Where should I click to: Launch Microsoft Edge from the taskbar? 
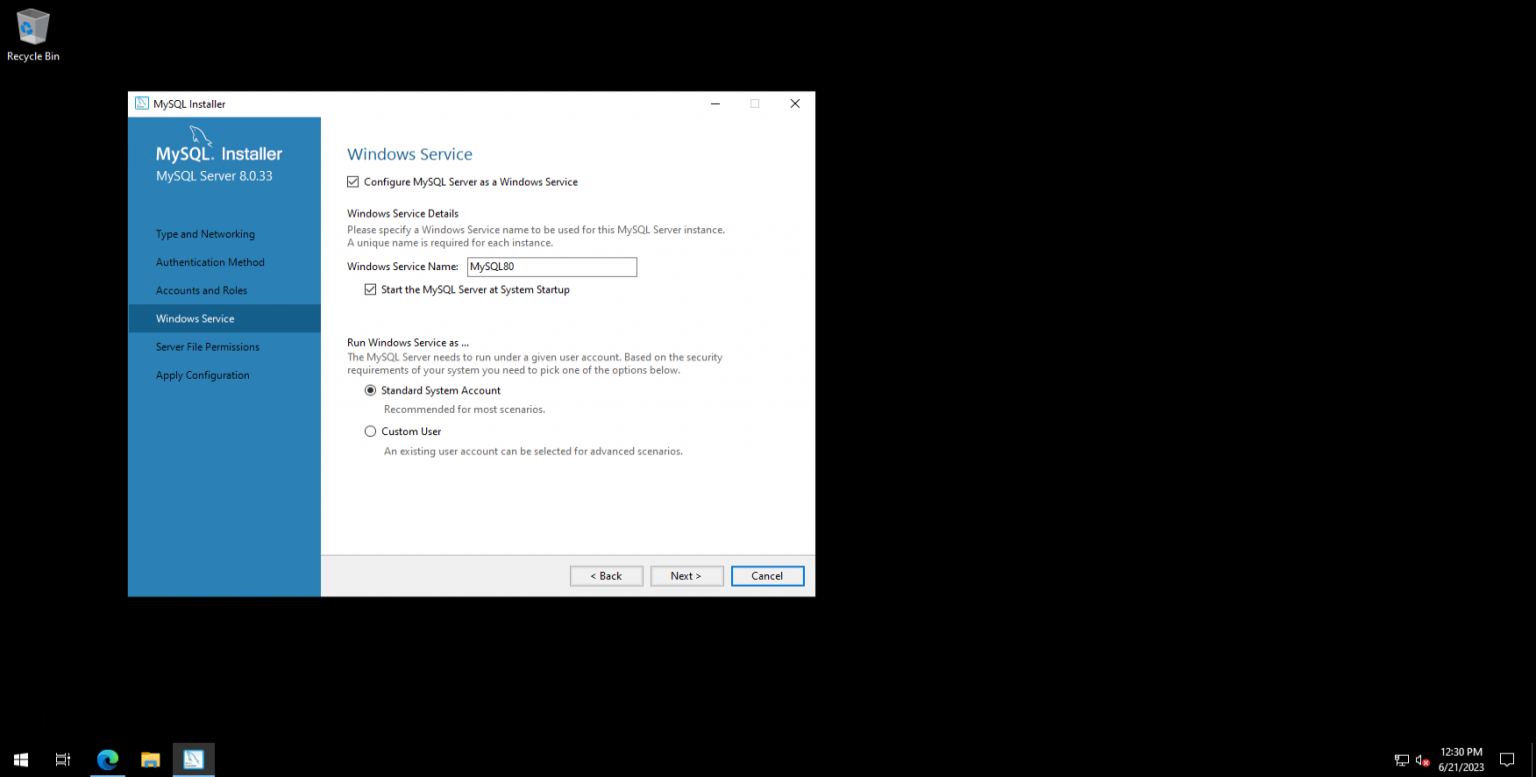click(107, 760)
